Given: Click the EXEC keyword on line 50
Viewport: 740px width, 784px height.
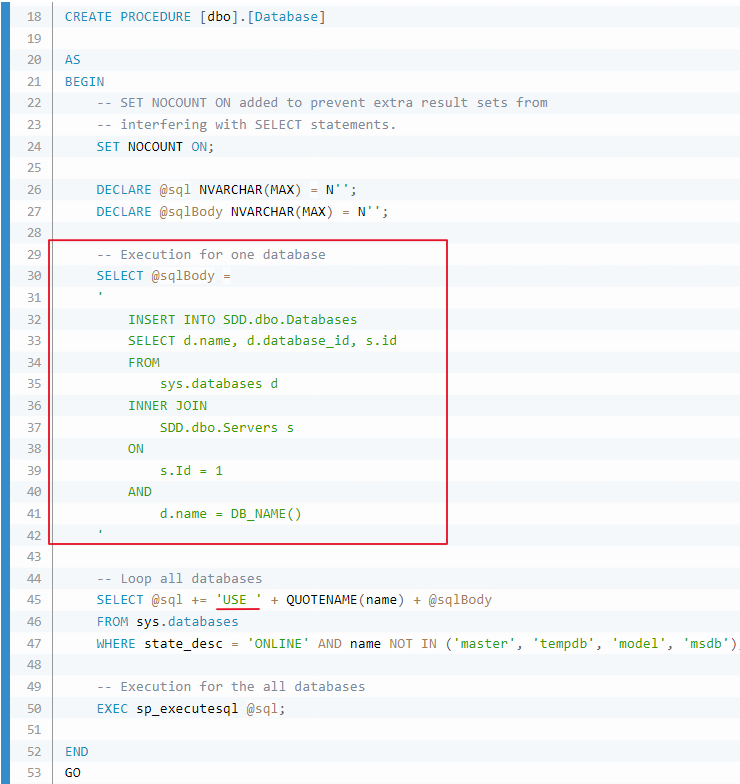Looking at the screenshot, I should point(112,708).
